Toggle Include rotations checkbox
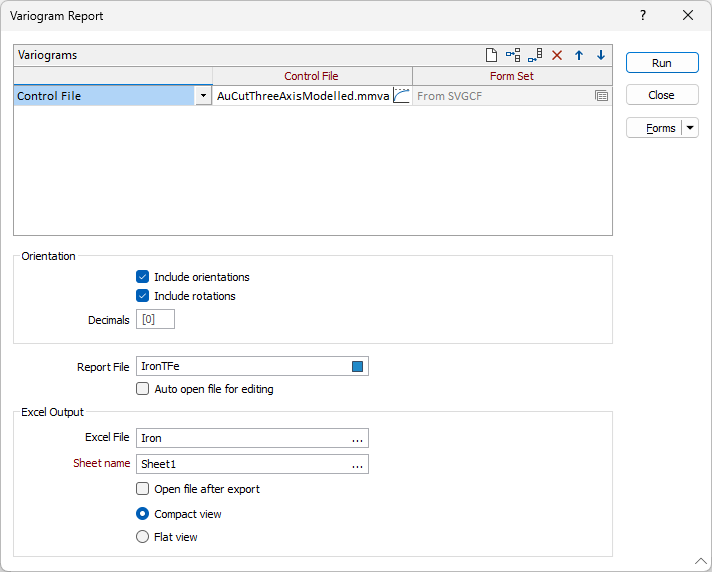The image size is (712, 572). tap(143, 296)
